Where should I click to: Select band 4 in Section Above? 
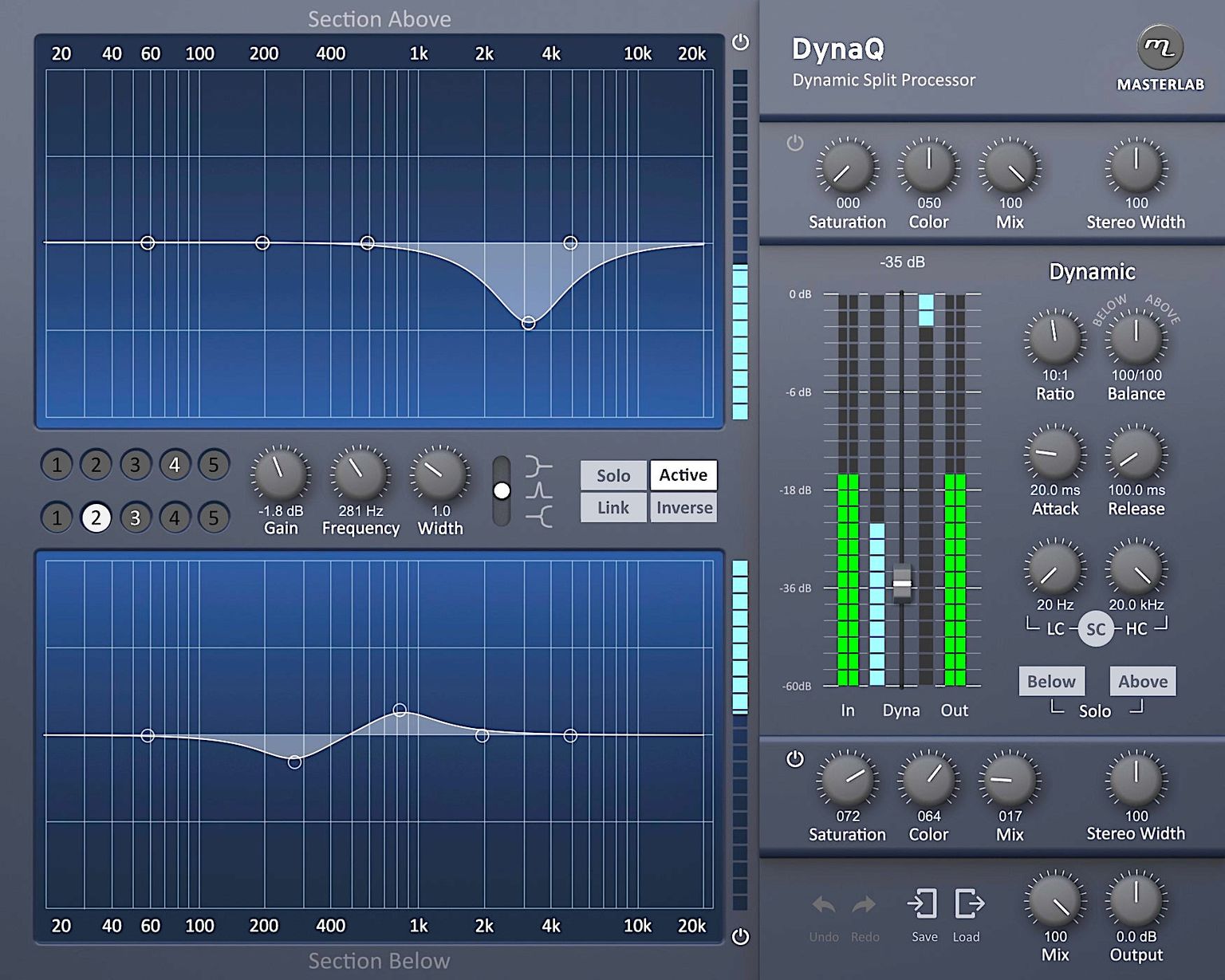[x=175, y=465]
